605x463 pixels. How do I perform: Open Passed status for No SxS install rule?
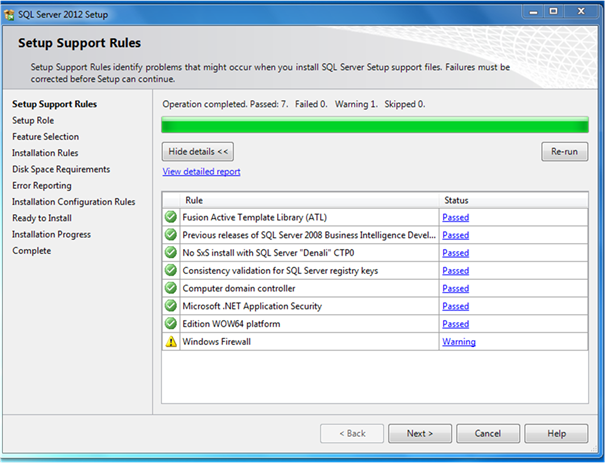tap(456, 253)
